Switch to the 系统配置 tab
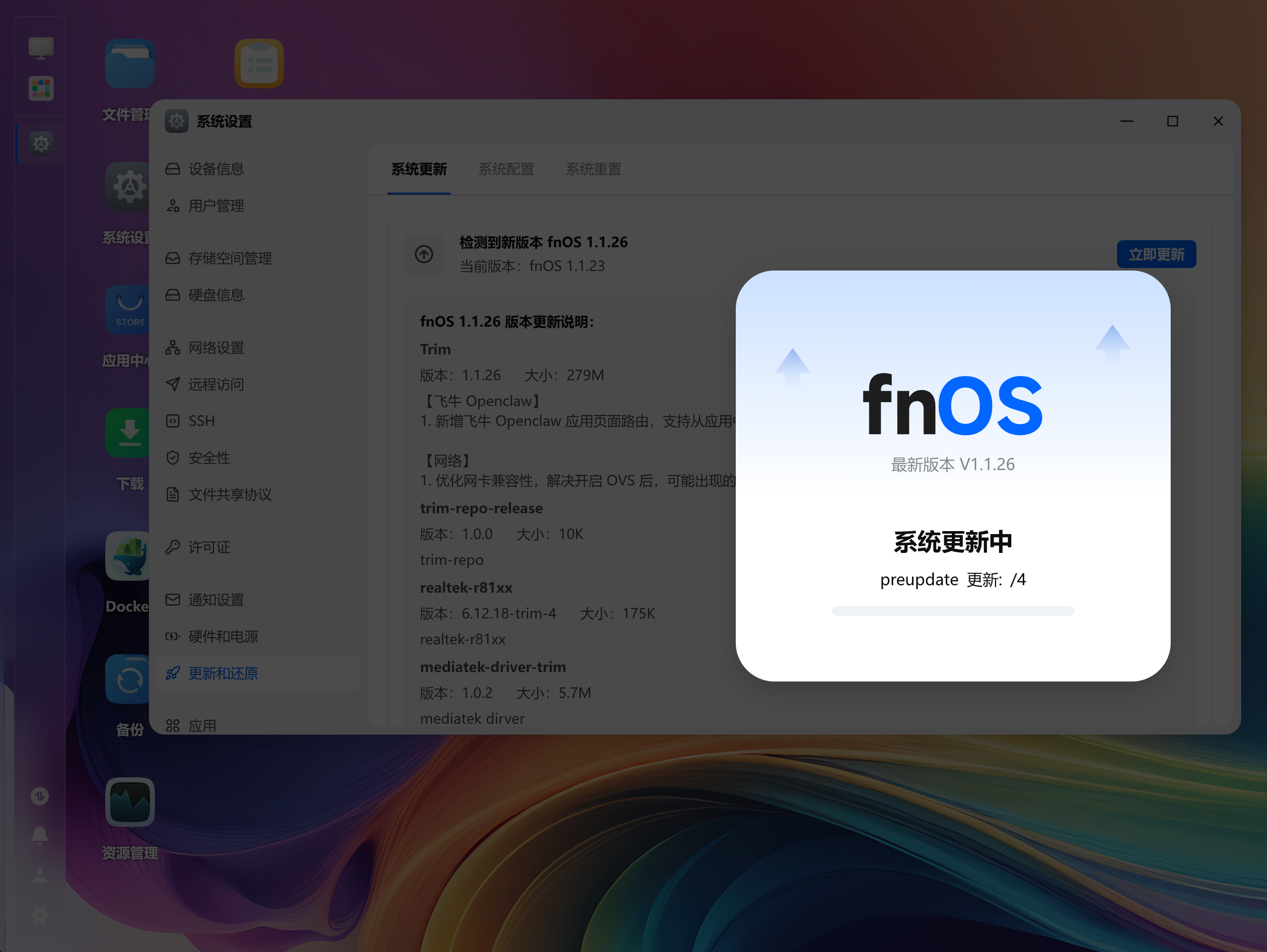The width and height of the screenshot is (1267, 952). (506, 170)
